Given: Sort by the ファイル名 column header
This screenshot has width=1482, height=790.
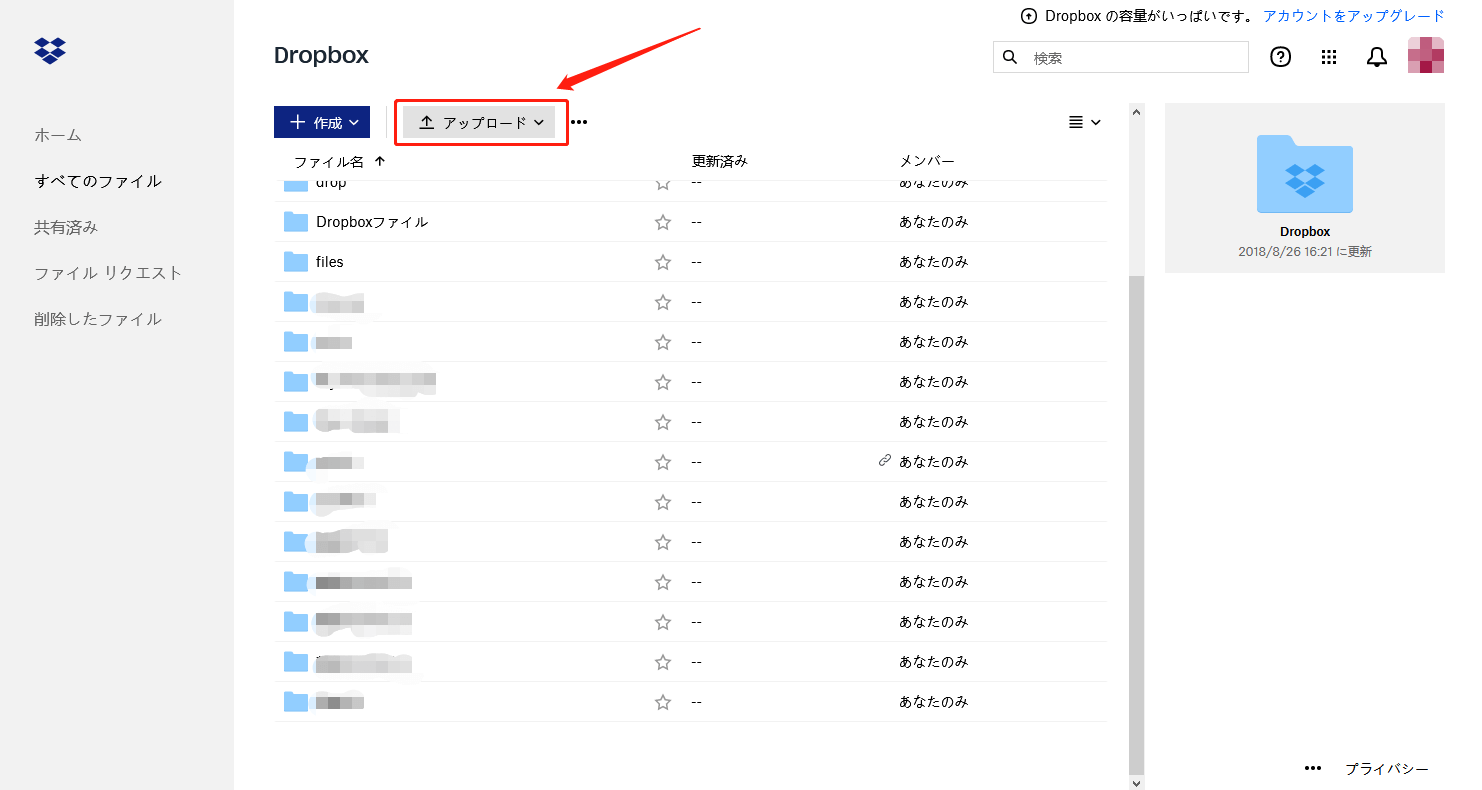Looking at the screenshot, I should click(x=339, y=161).
